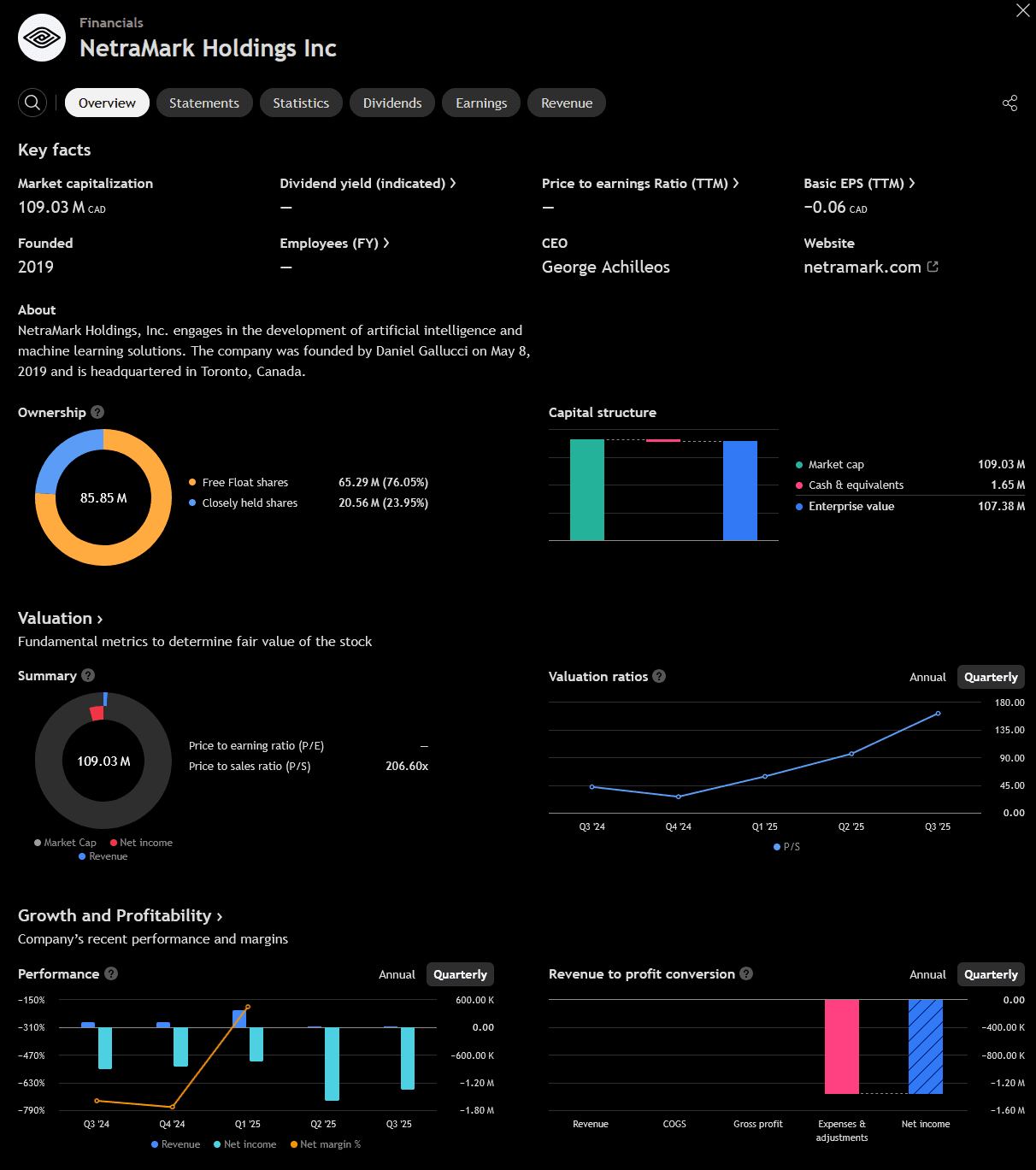Set Performance chart to Quarterly
Image resolution: width=1036 pixels, height=1170 pixels.
460,974
